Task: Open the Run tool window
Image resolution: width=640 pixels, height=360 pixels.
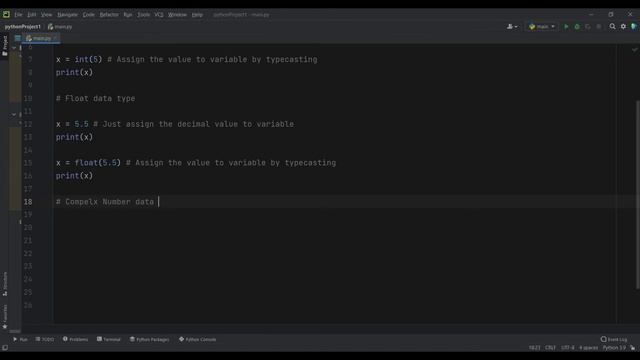Action: click(x=20, y=339)
